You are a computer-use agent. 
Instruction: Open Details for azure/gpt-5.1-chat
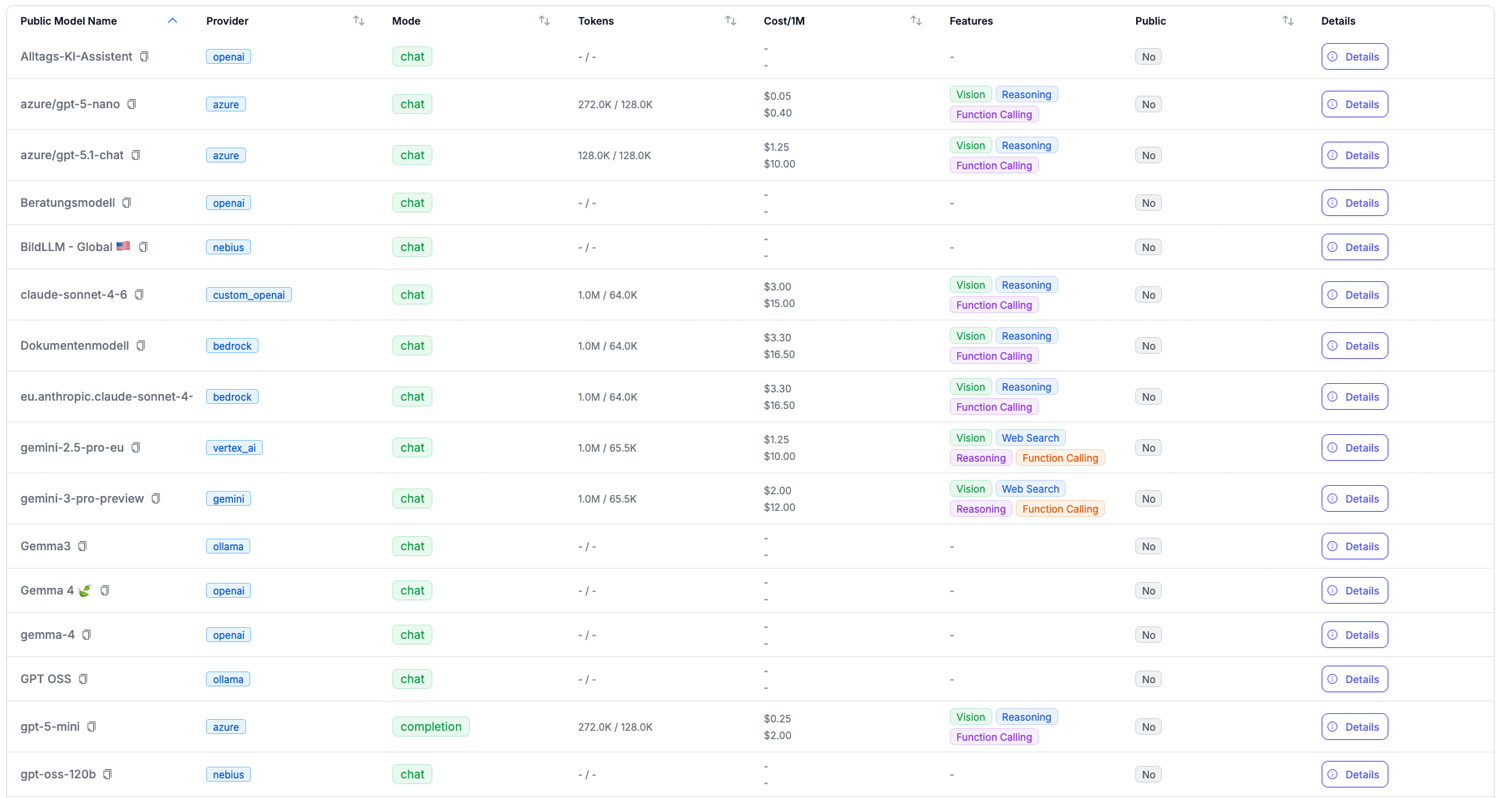tap(1354, 156)
